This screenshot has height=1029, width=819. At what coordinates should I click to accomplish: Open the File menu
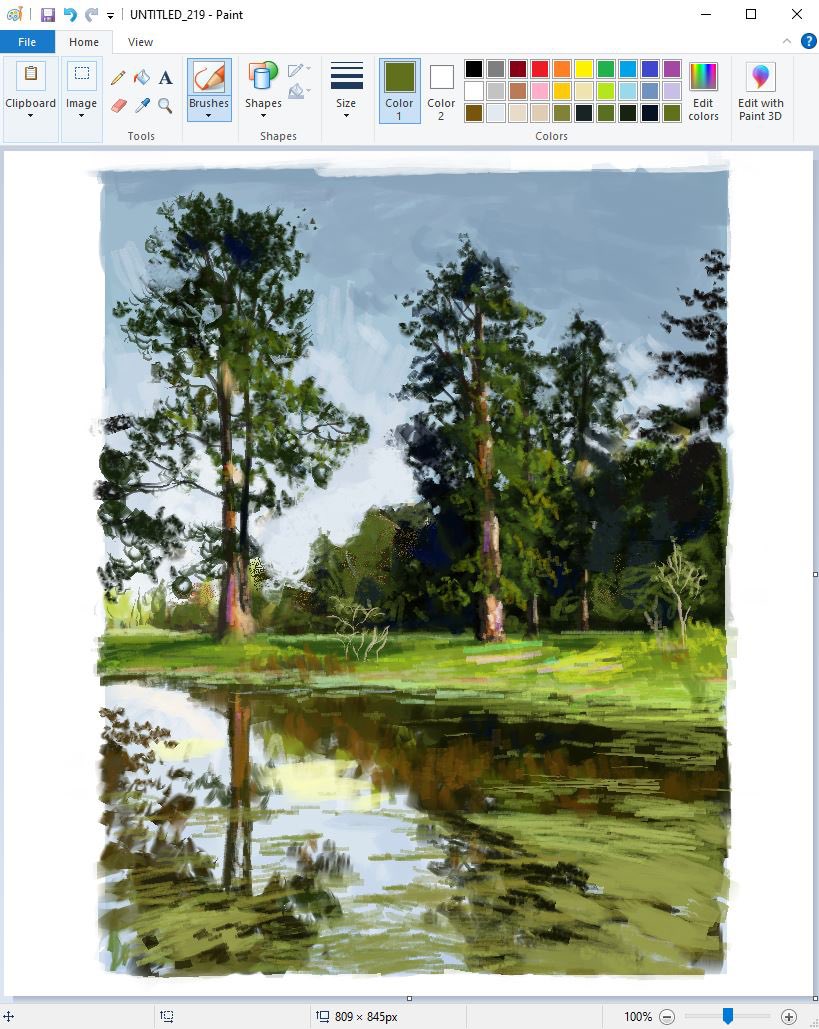pyautogui.click(x=27, y=42)
